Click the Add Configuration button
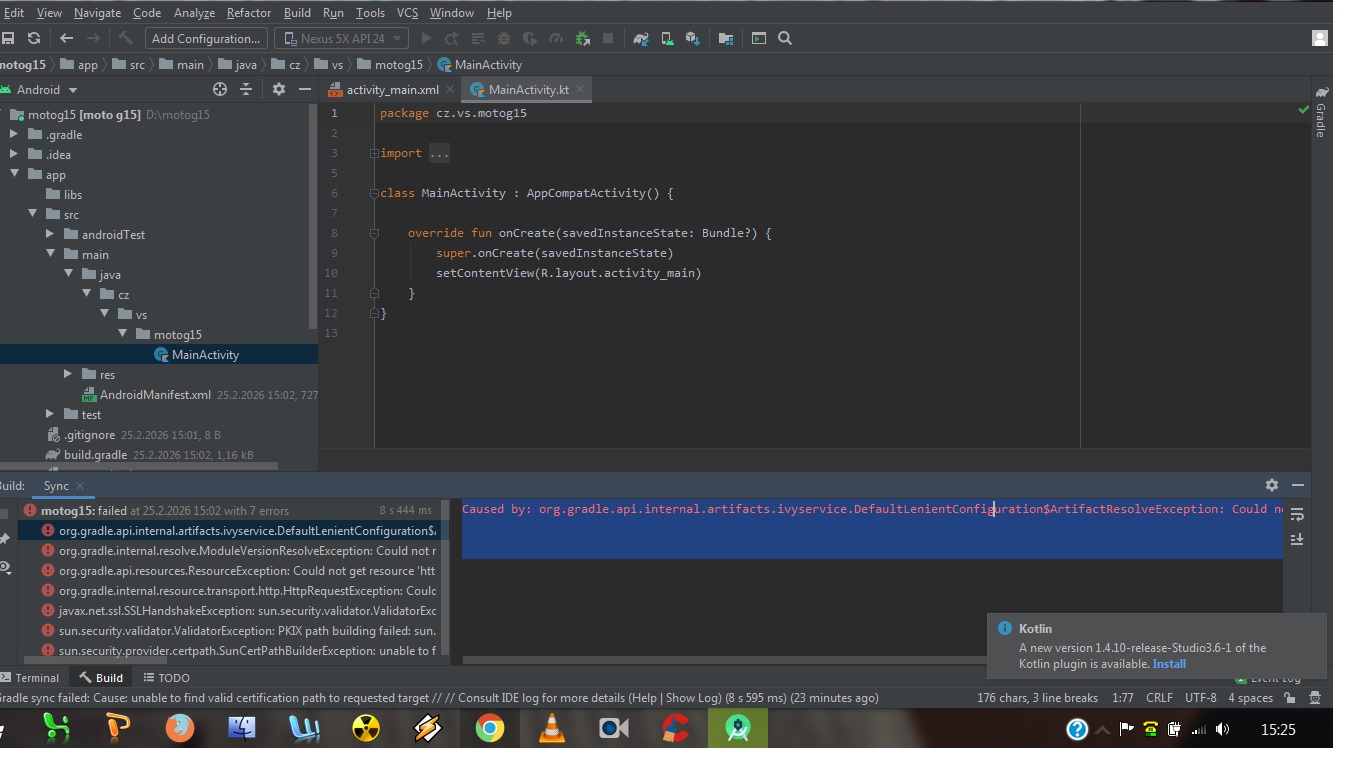 (x=206, y=38)
